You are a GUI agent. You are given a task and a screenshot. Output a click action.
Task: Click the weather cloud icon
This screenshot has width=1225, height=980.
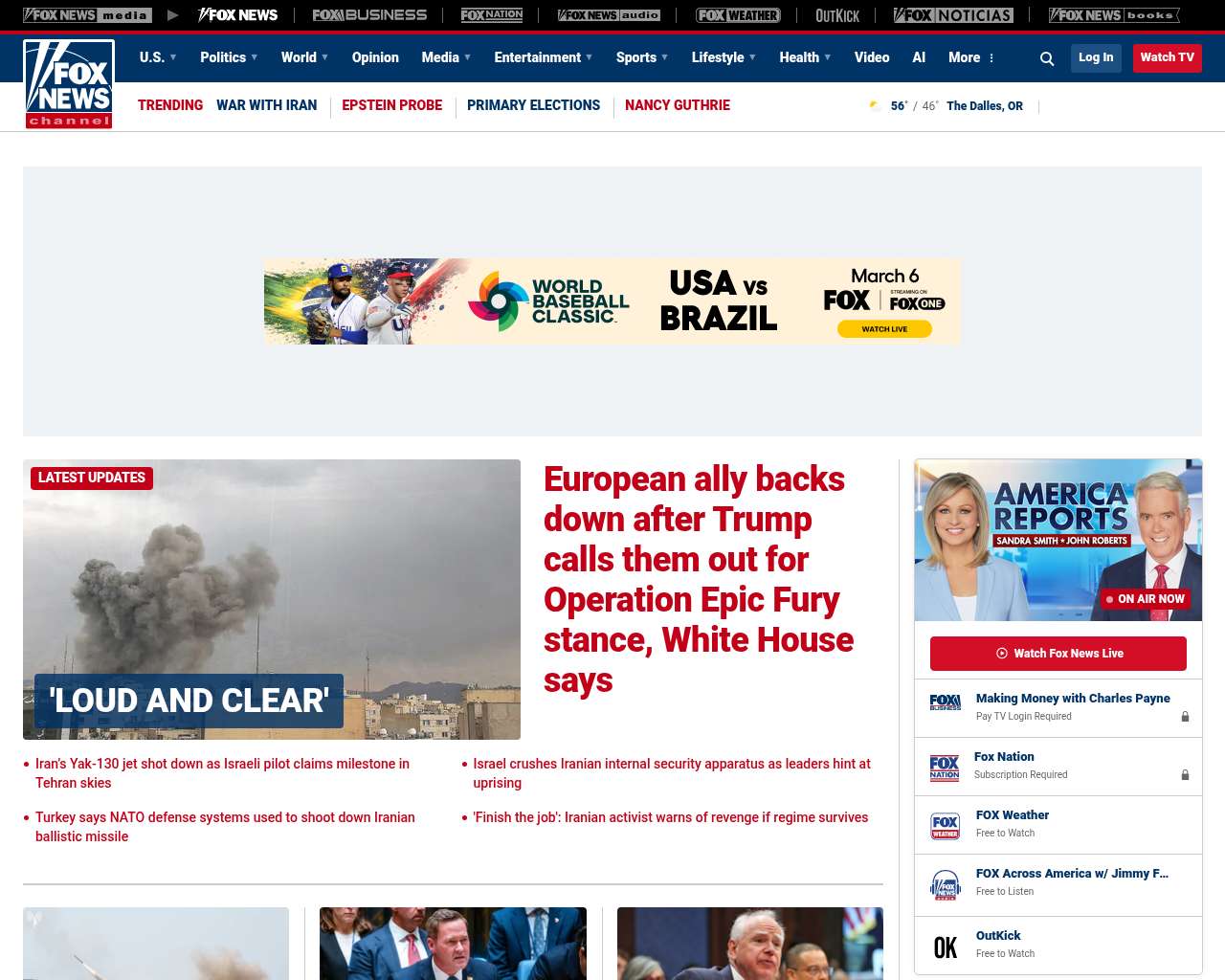pyautogui.click(x=875, y=105)
